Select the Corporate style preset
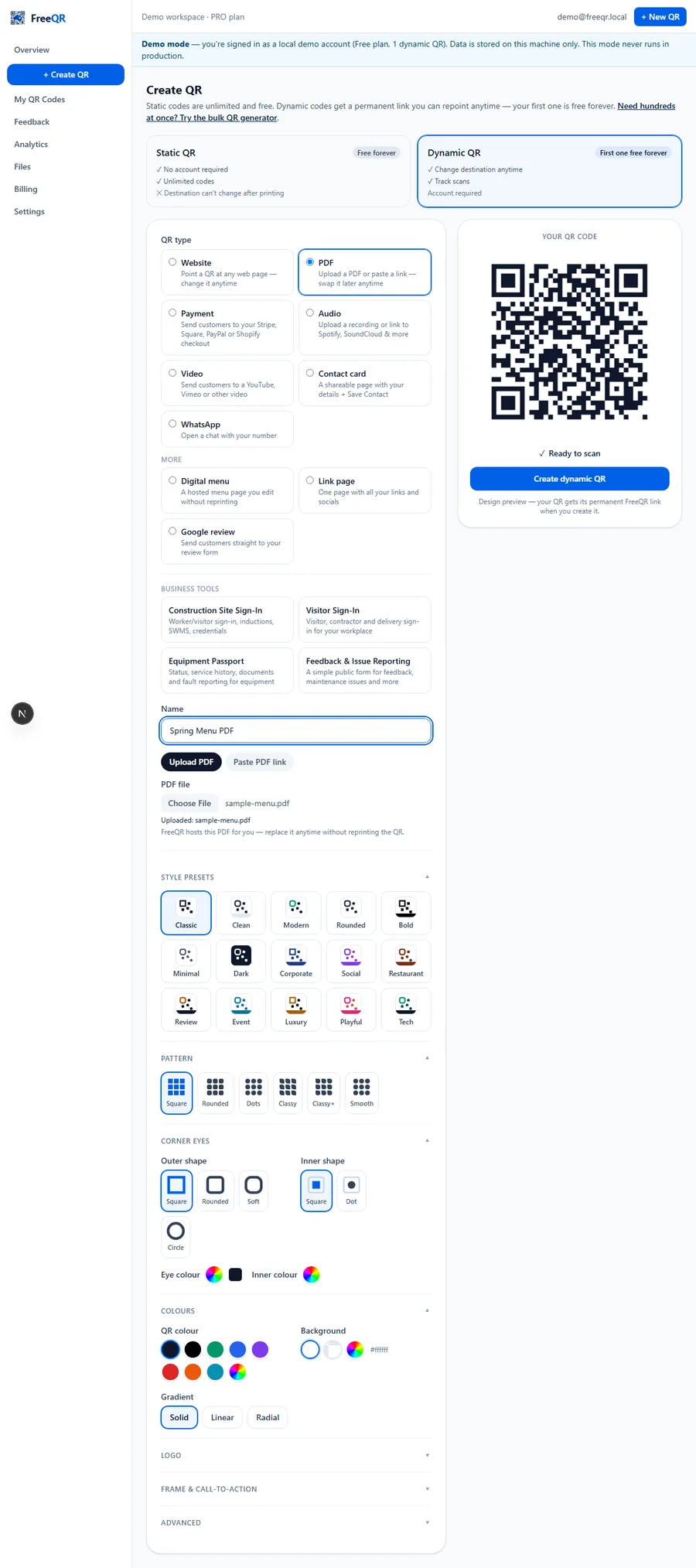This screenshot has width=696, height=1568. coord(295,962)
